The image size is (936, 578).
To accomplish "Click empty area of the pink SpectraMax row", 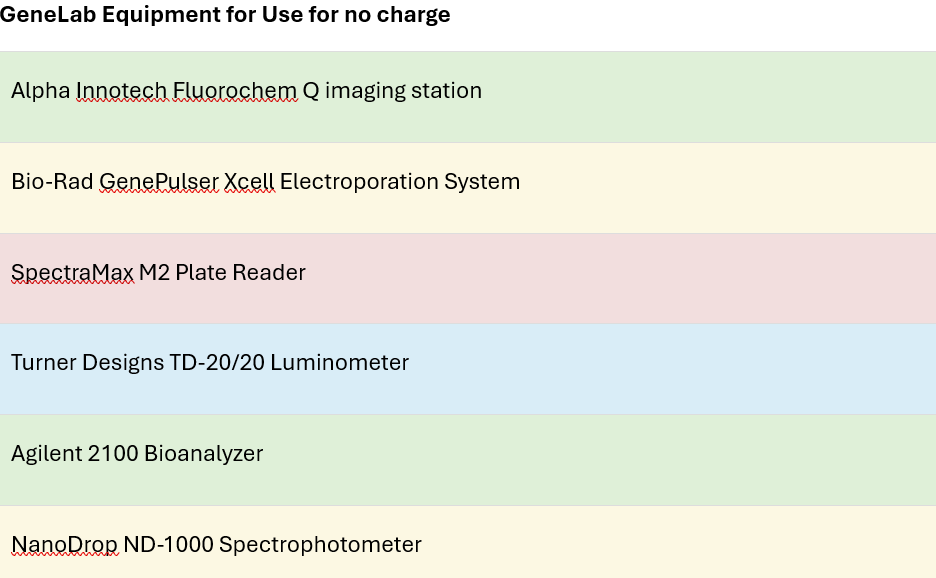I will tap(650, 280).
